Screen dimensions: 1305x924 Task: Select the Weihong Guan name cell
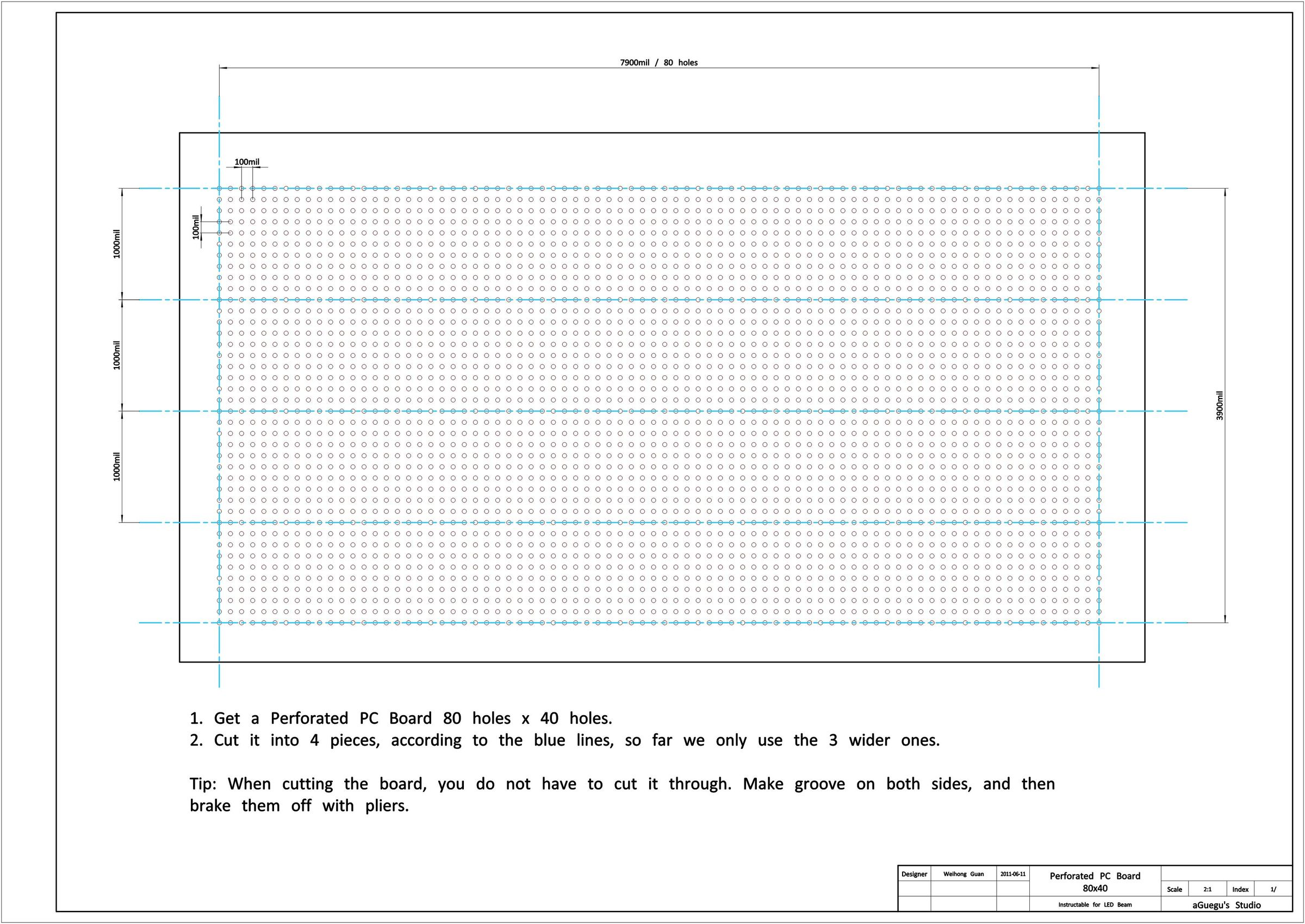click(964, 874)
